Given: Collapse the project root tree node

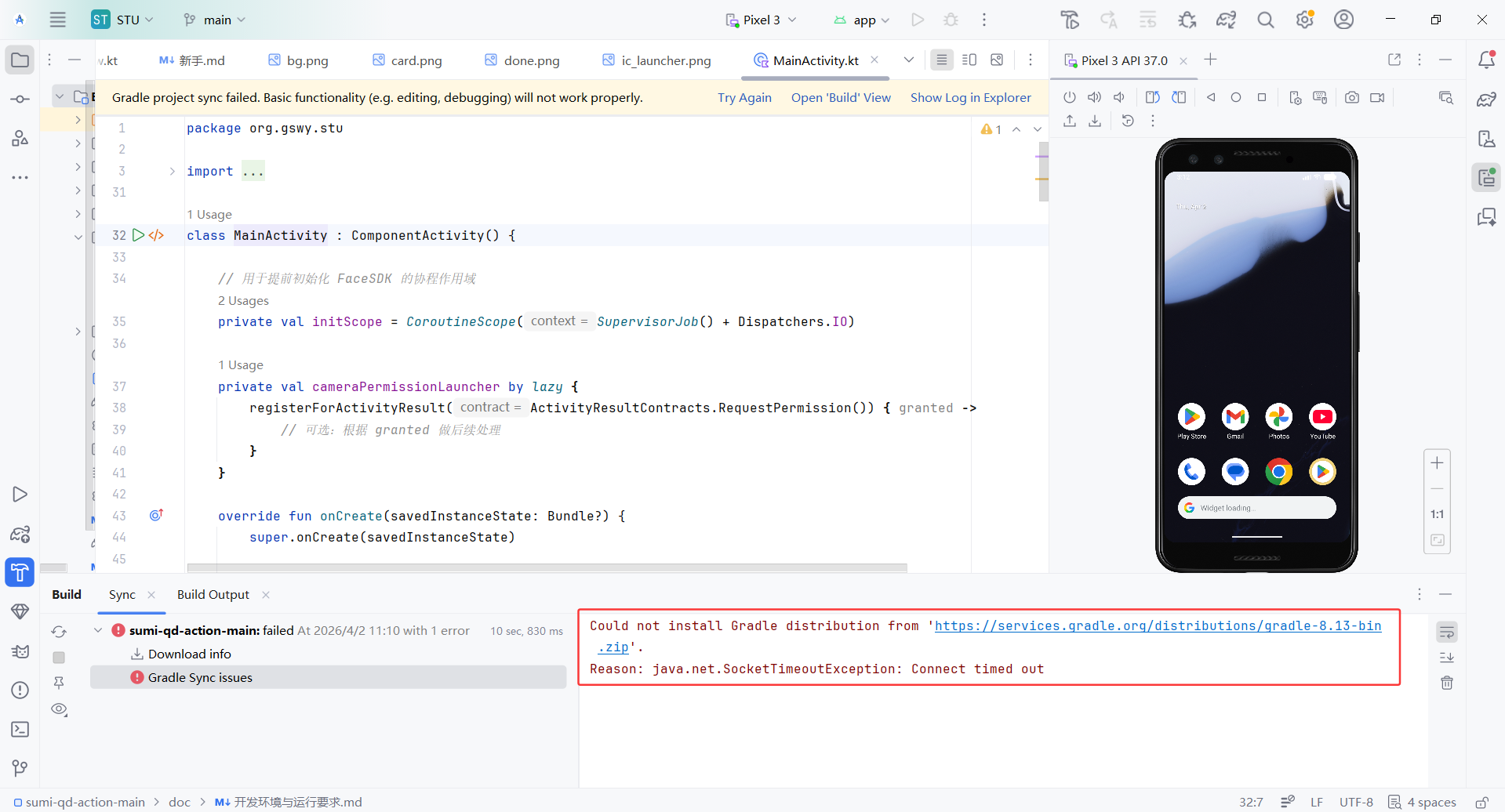Looking at the screenshot, I should pos(60,96).
